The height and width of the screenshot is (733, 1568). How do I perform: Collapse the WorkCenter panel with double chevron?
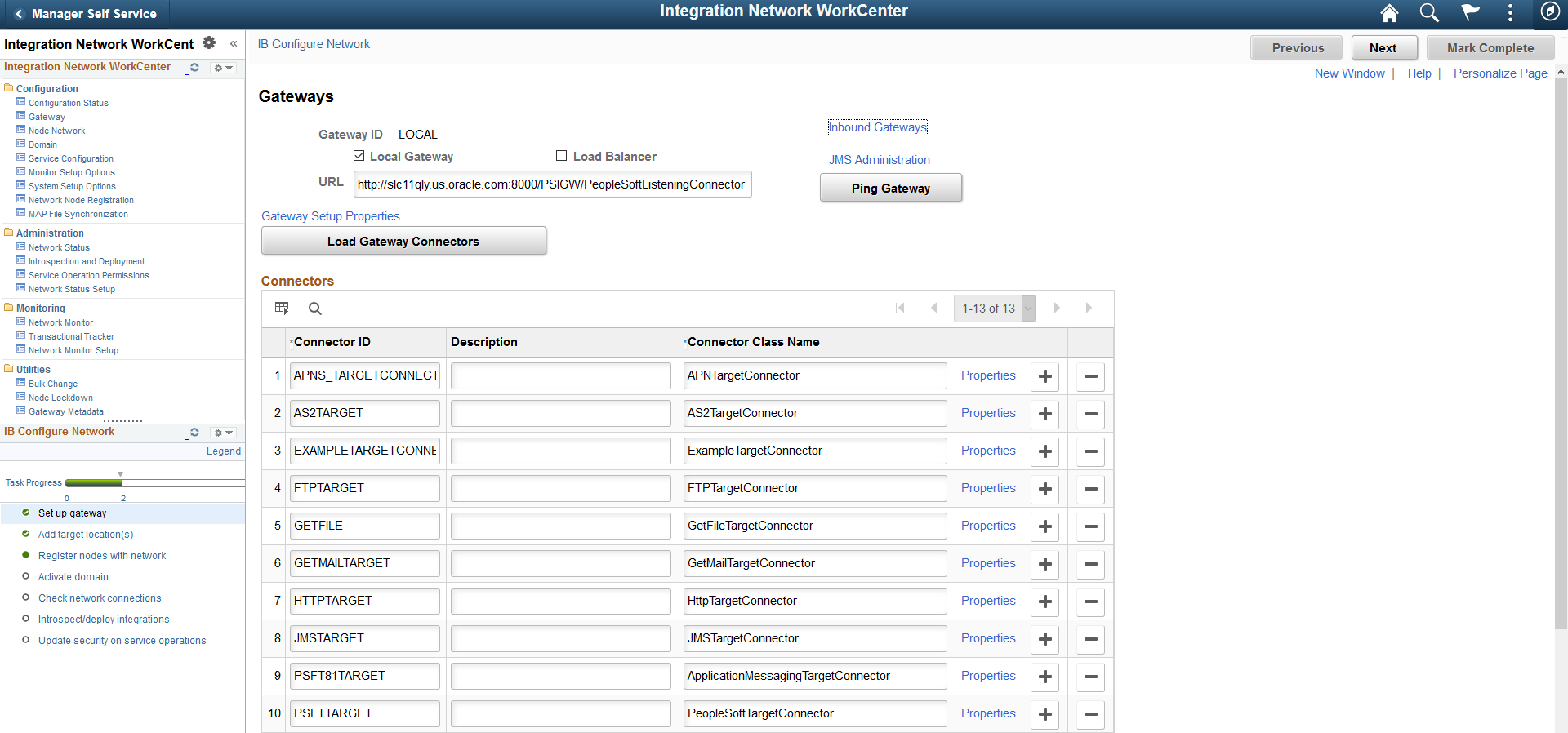coord(234,44)
